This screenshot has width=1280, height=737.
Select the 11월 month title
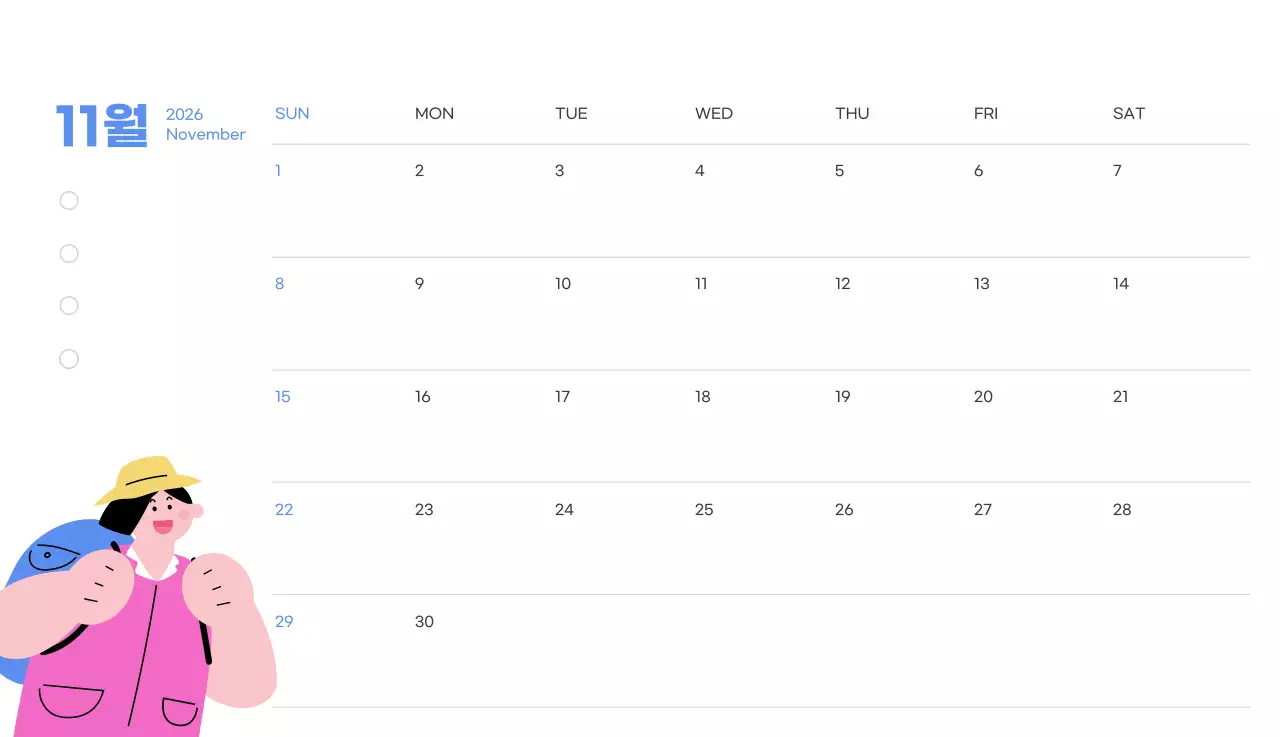point(102,125)
